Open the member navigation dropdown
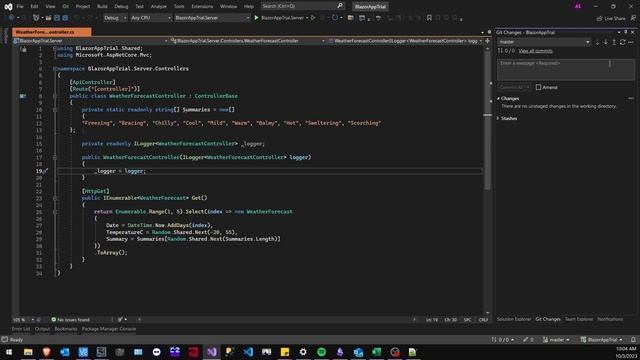640x360 pixels. pyautogui.click(x=405, y=41)
